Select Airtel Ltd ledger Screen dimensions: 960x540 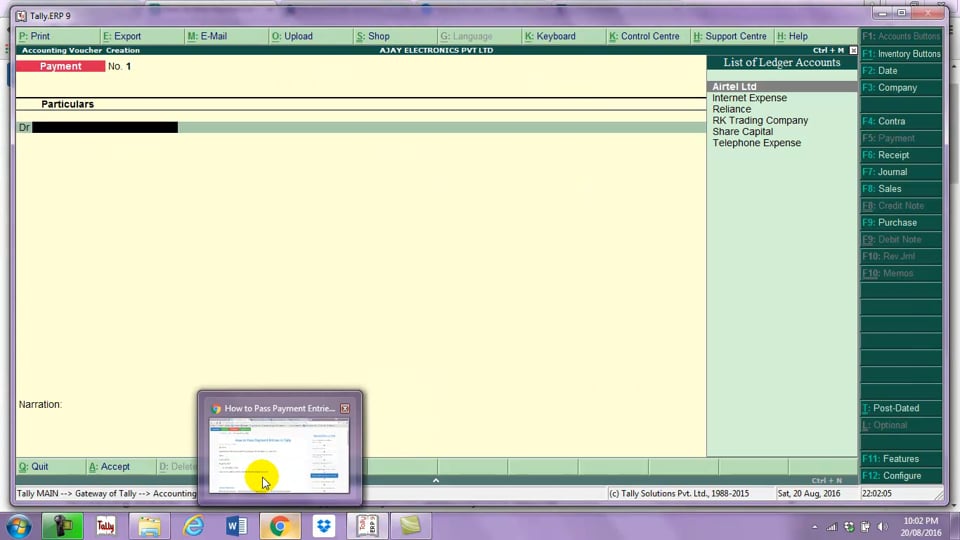[x=782, y=87]
